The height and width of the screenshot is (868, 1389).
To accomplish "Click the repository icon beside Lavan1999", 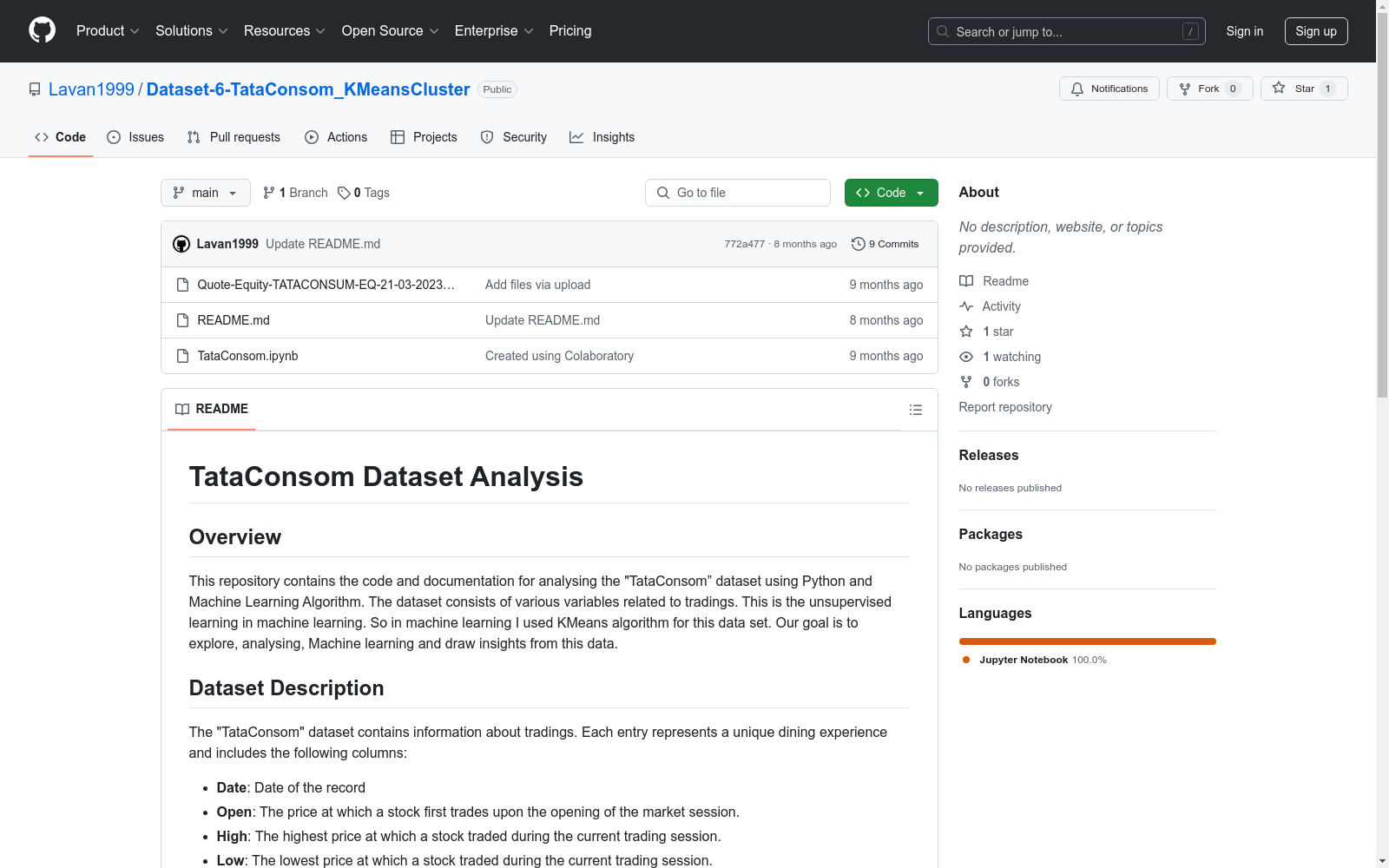I will 35,89.
